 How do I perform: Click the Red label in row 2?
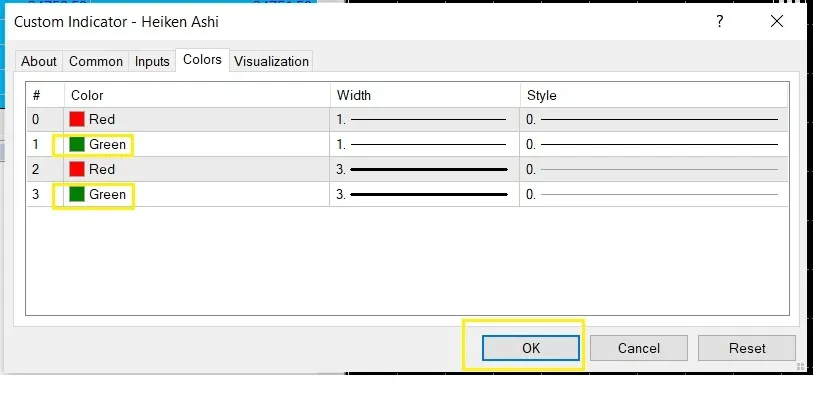pyautogui.click(x=102, y=169)
